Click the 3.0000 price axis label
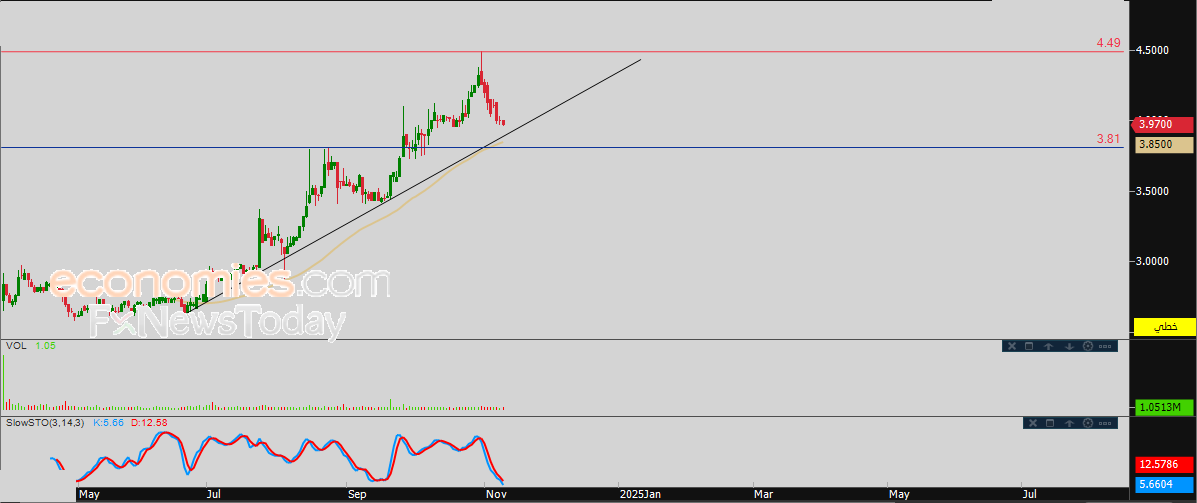Screen dimensions: 1197x503 coord(1154,261)
